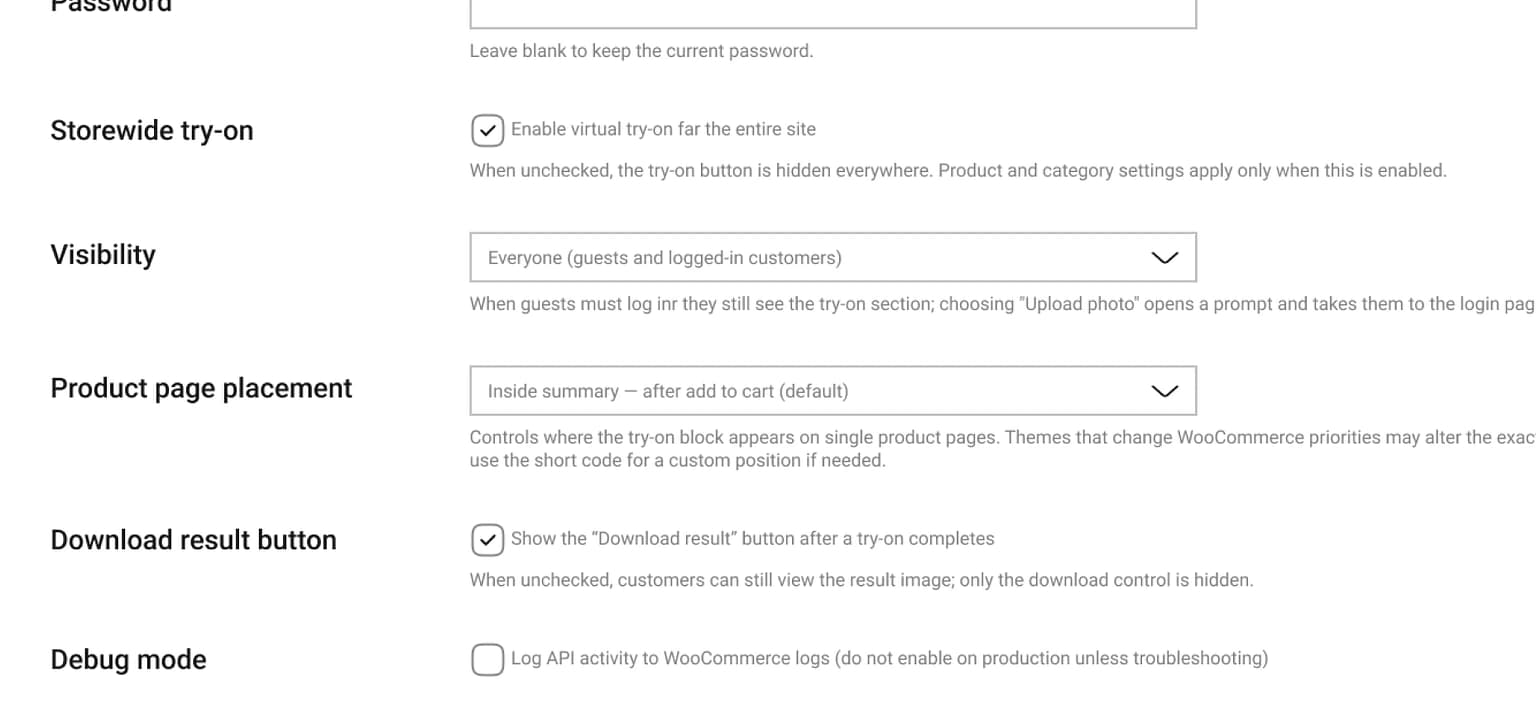1536x718 pixels.
Task: Click the Visibility dropdown chevron
Action: (x=1163, y=257)
